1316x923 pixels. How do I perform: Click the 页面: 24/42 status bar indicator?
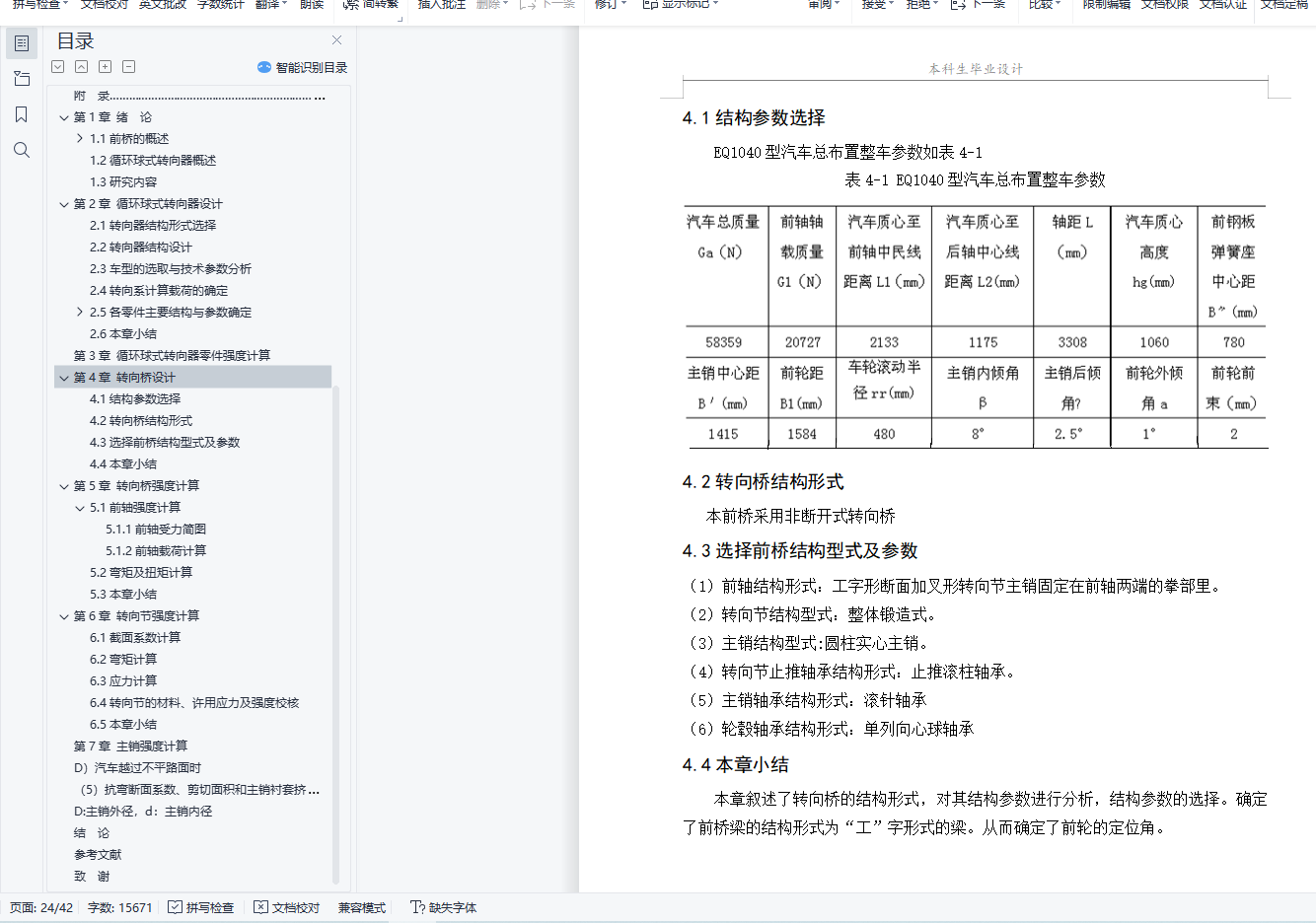(41, 907)
